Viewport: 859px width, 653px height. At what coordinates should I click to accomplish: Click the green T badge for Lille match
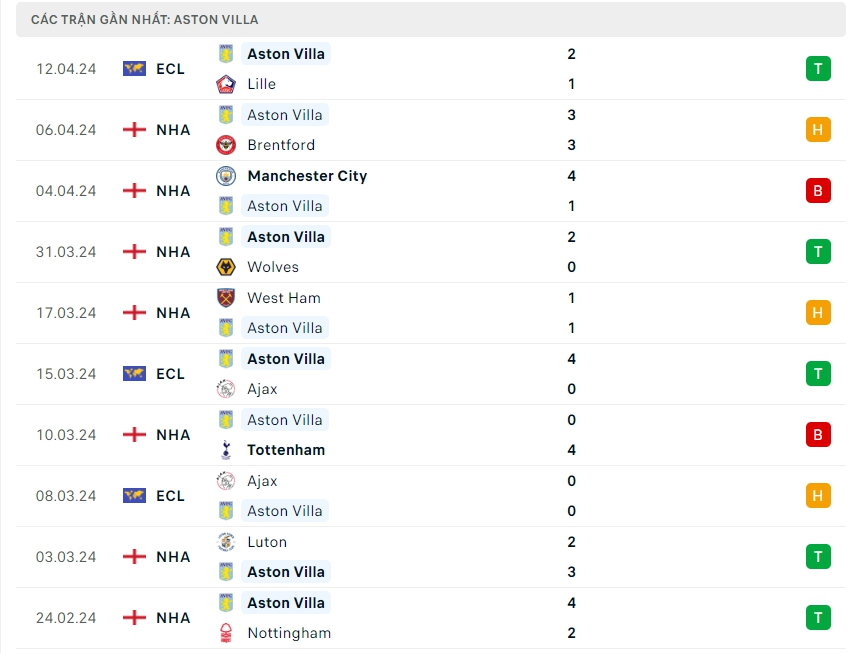818,69
